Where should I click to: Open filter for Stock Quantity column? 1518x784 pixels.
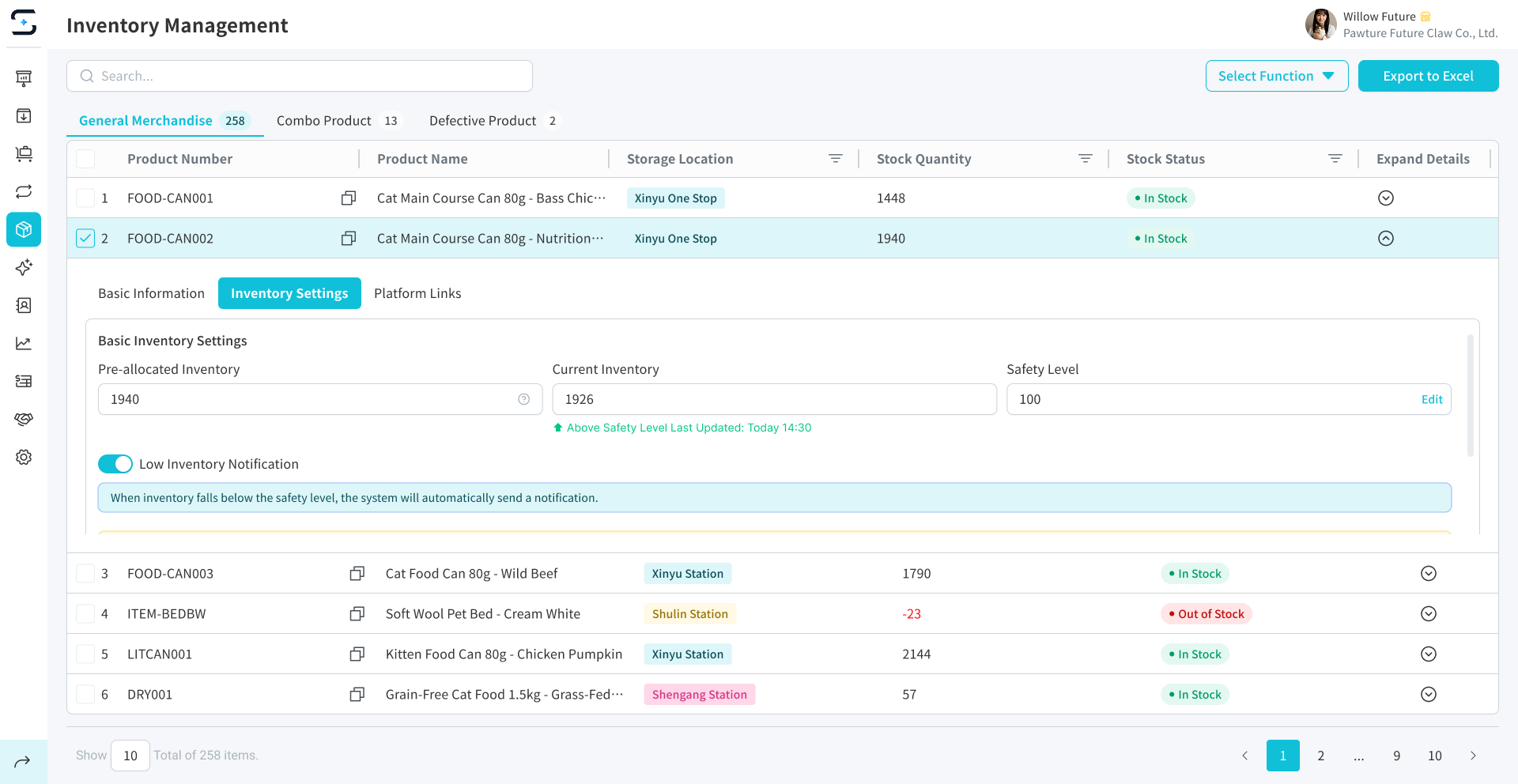click(1085, 159)
